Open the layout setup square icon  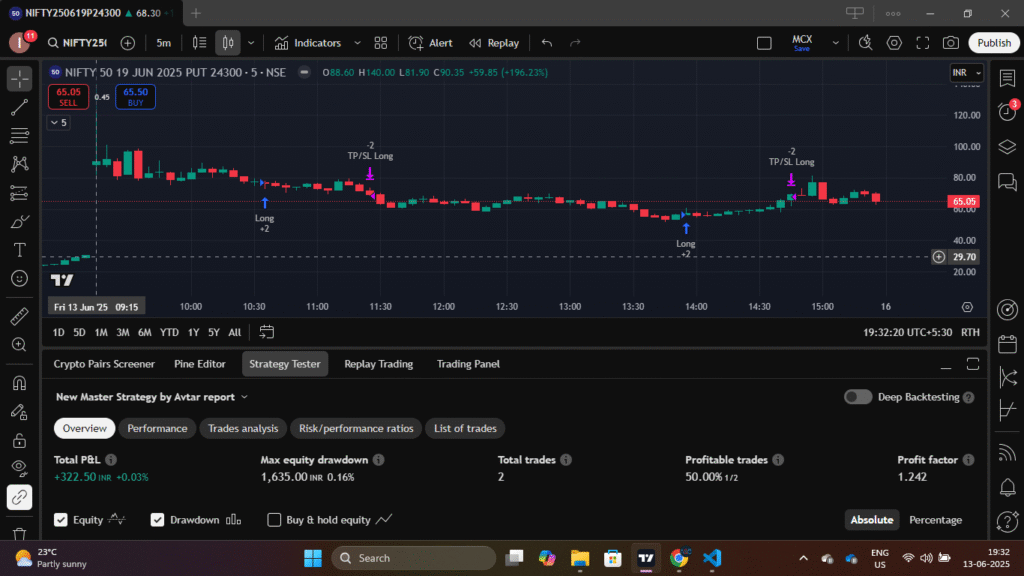pos(764,43)
